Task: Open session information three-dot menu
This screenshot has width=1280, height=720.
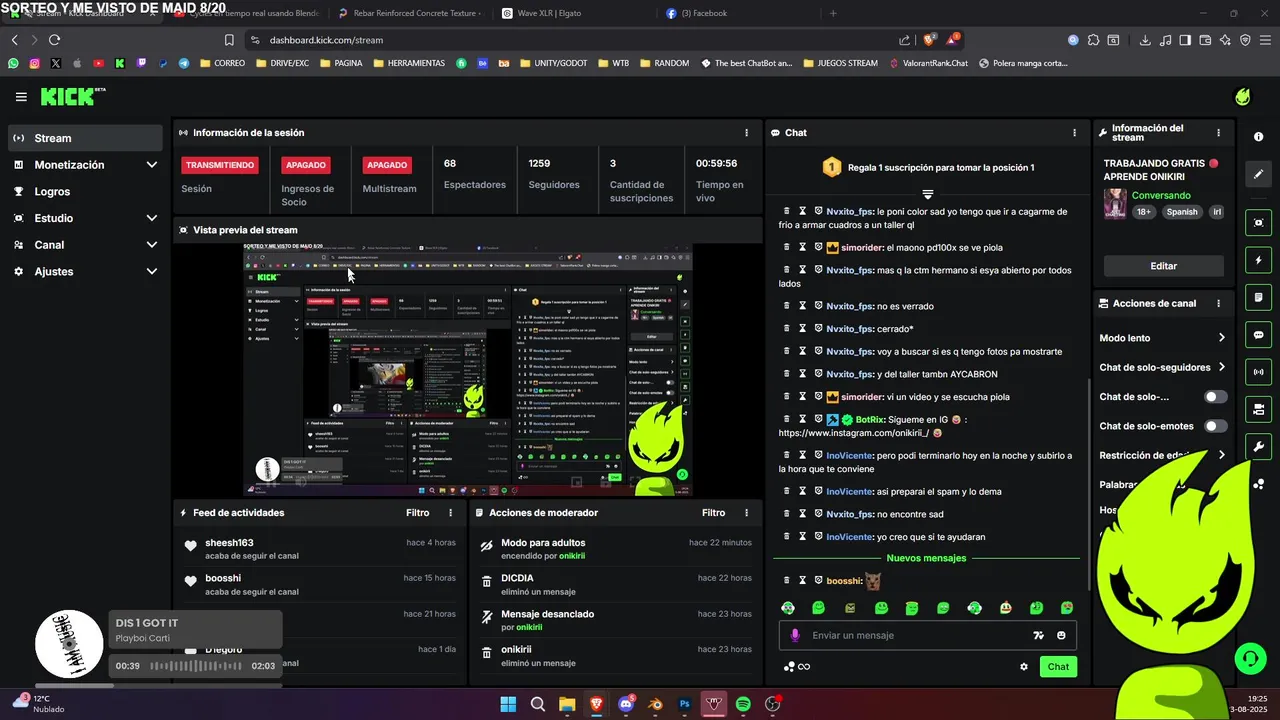Action: point(746,132)
